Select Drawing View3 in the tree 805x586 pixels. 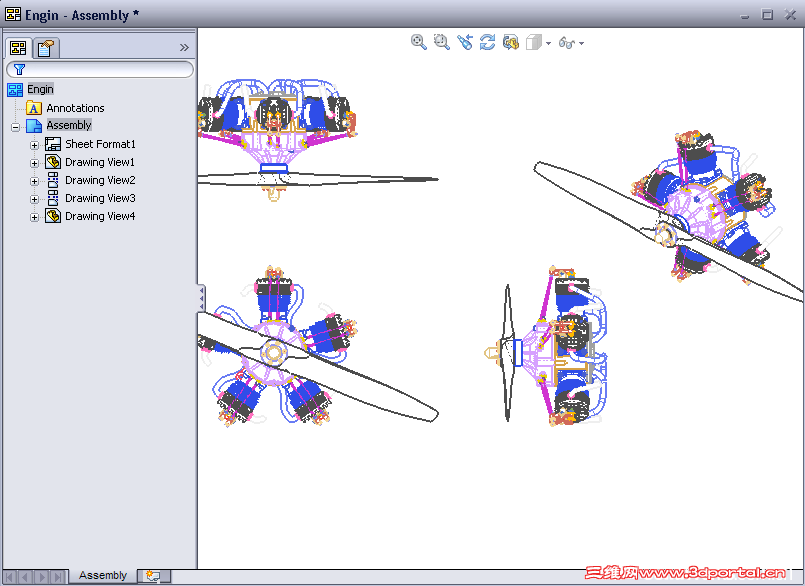coord(100,198)
